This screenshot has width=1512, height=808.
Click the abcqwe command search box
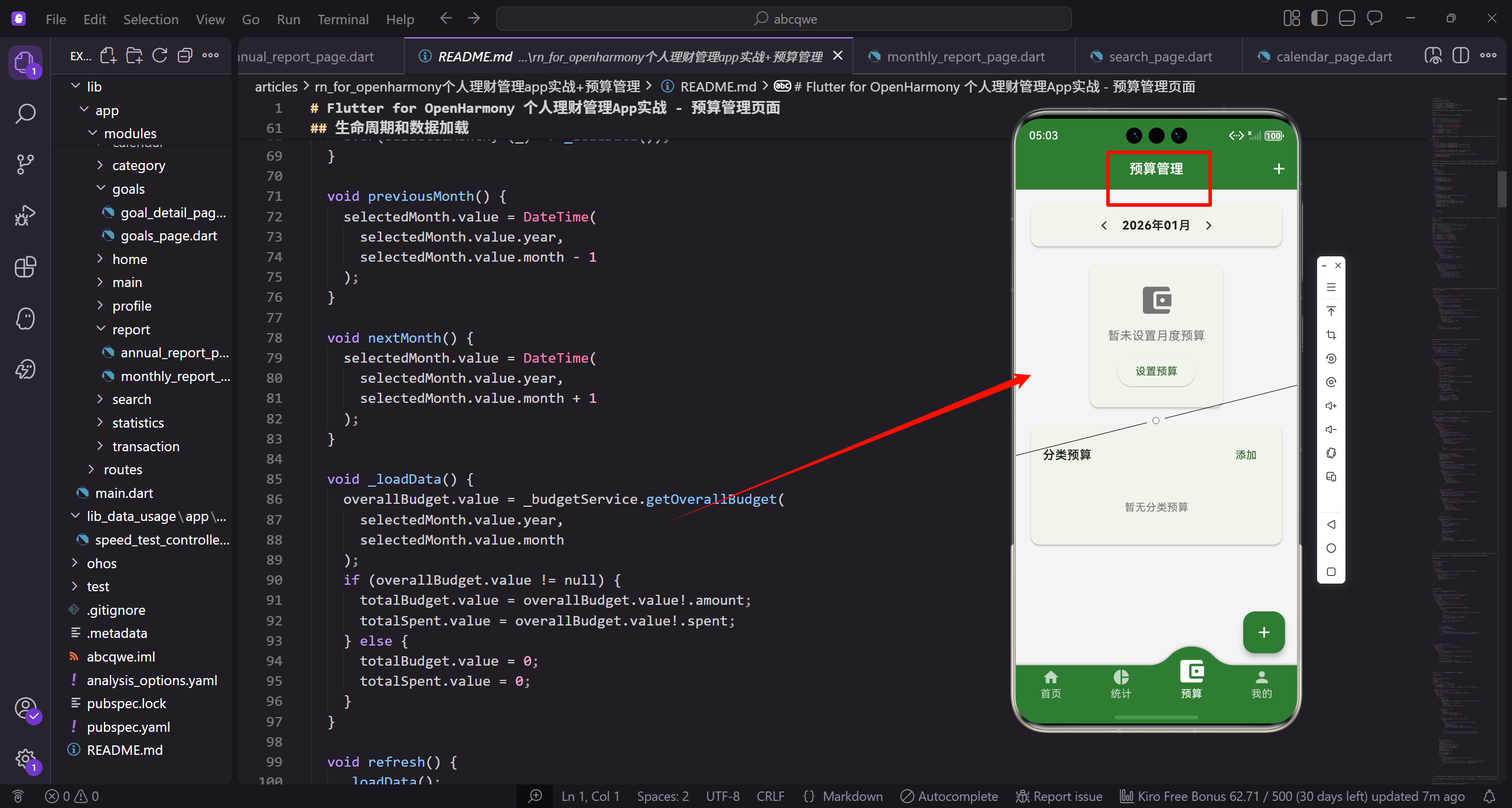(x=784, y=19)
